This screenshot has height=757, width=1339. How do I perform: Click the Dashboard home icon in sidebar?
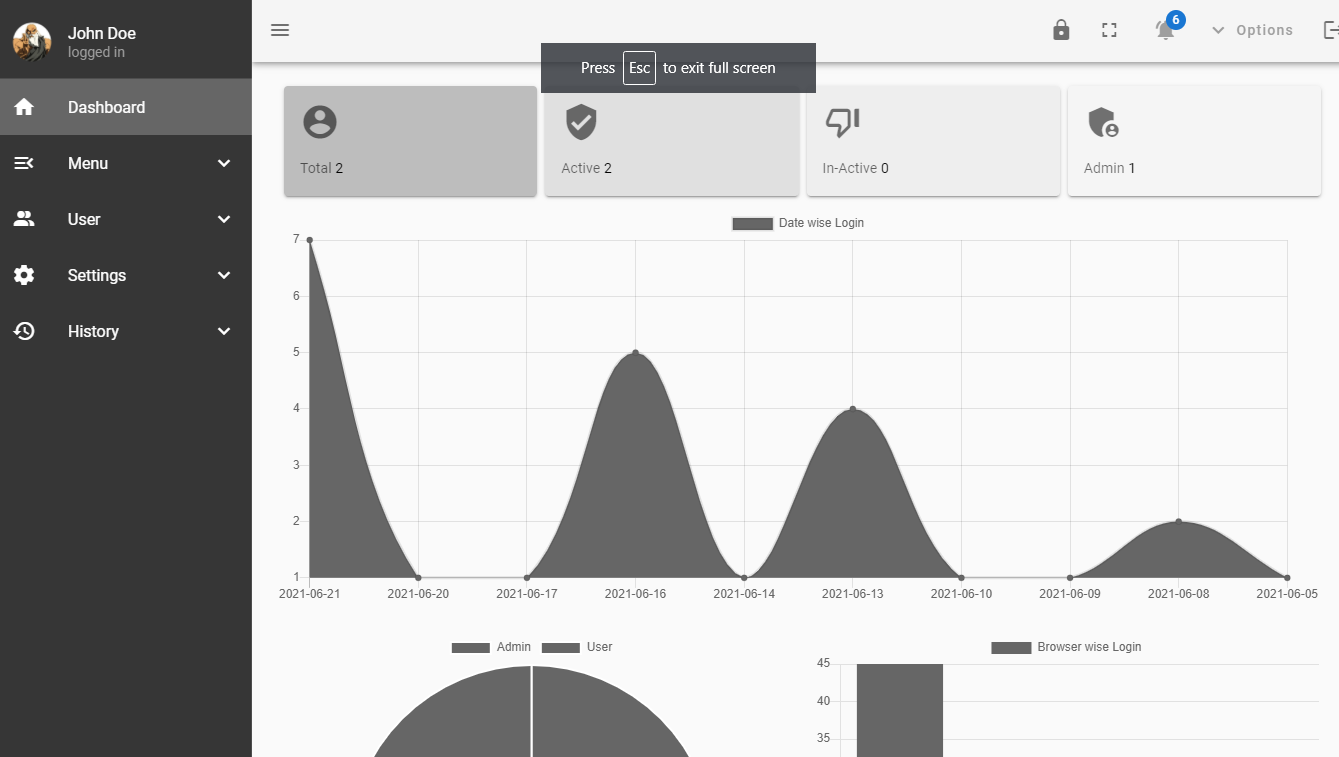tap(24, 107)
